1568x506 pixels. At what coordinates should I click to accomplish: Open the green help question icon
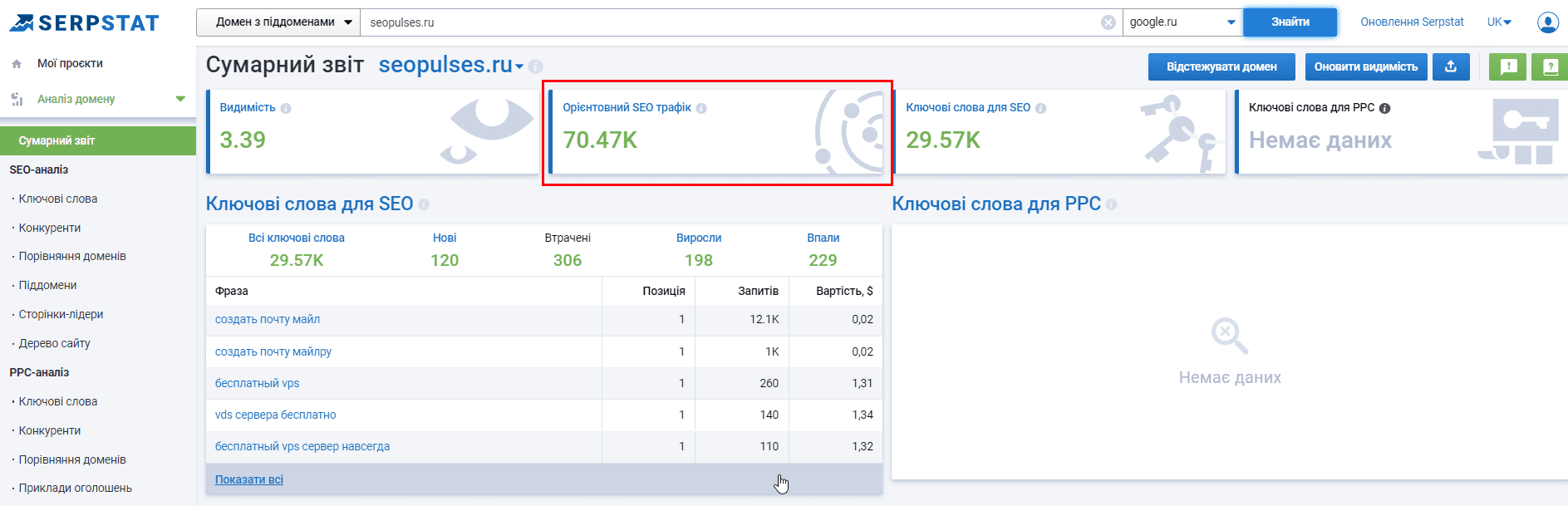tap(1550, 66)
